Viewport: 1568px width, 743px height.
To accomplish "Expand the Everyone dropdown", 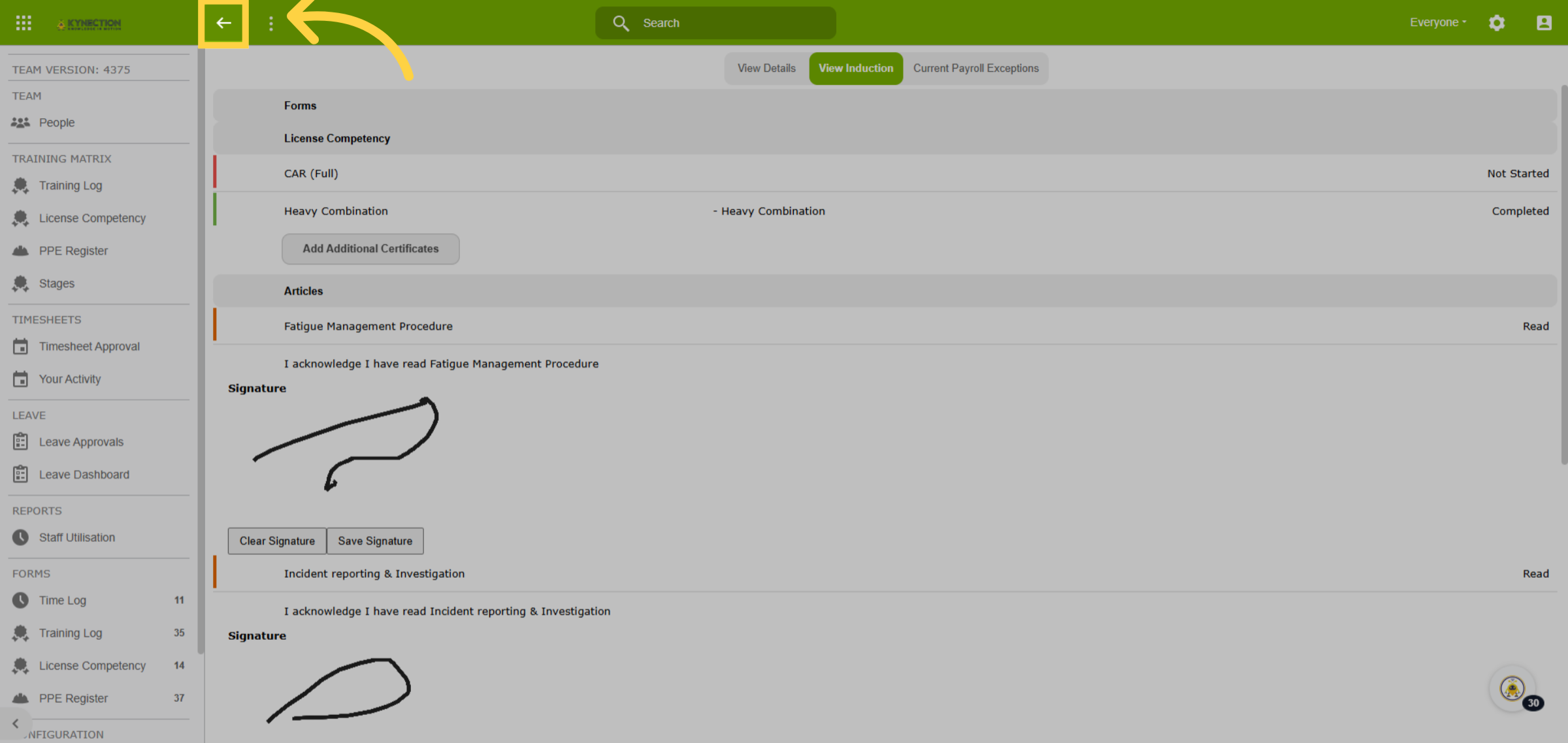I will click(1438, 22).
